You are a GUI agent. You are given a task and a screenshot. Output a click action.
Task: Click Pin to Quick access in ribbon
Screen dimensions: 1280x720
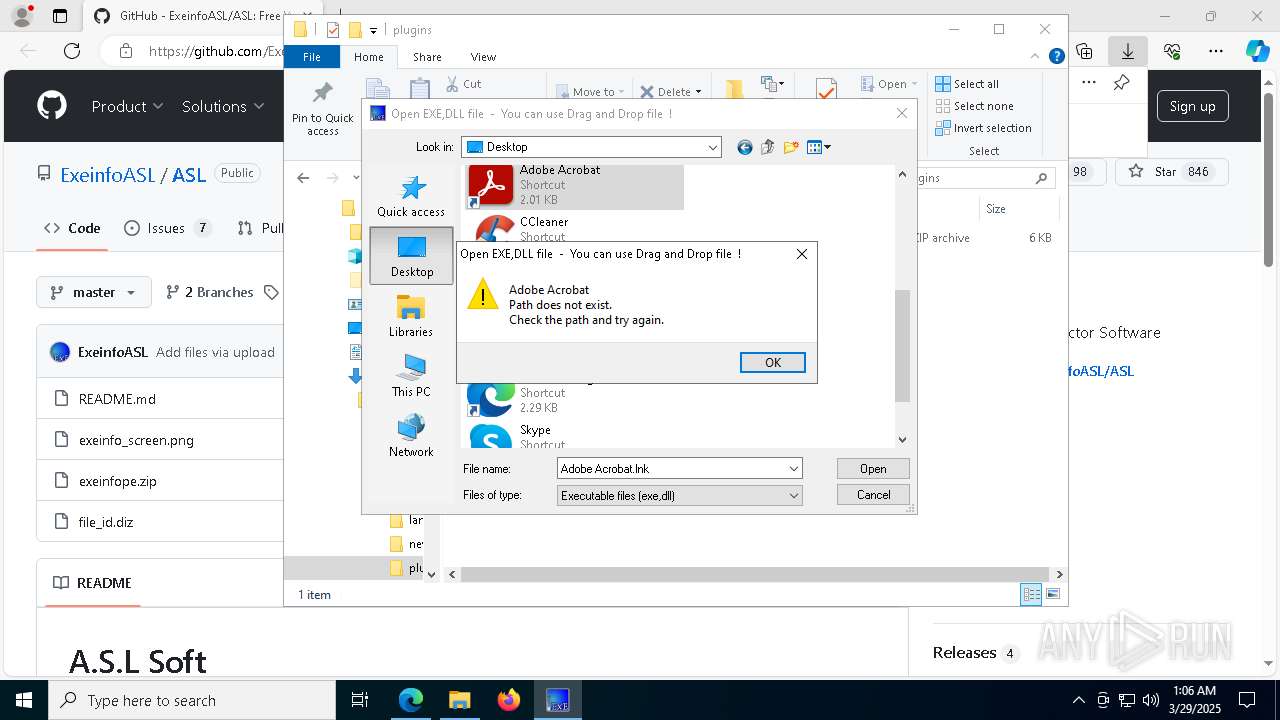pyautogui.click(x=322, y=109)
